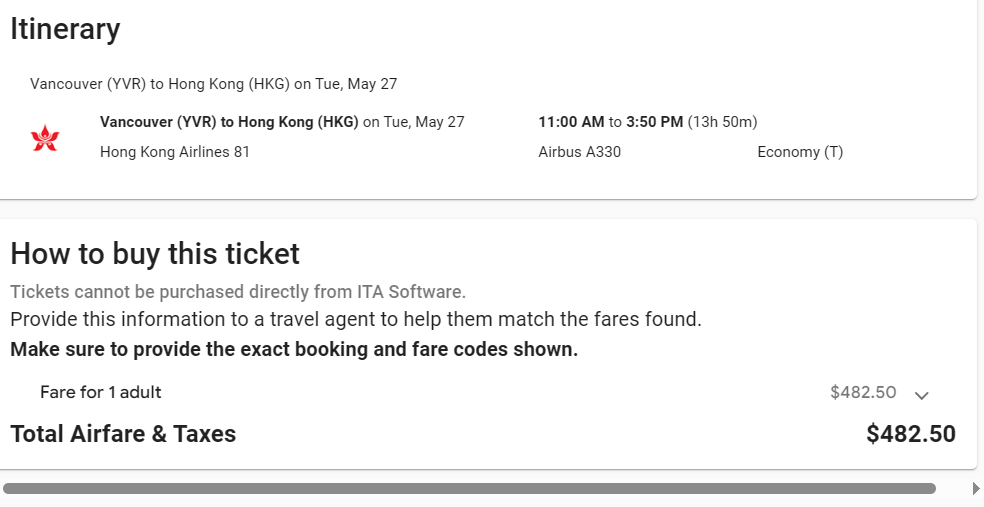Click the scroll right arrow
Viewport: 984px width, 507px height.
click(976, 489)
